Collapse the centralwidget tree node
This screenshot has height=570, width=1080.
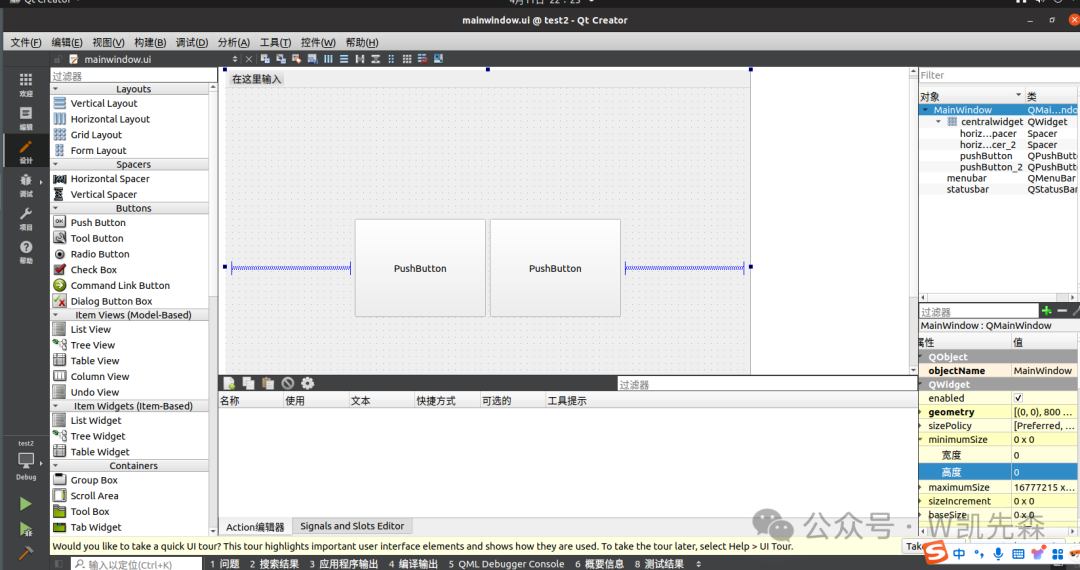pos(938,122)
